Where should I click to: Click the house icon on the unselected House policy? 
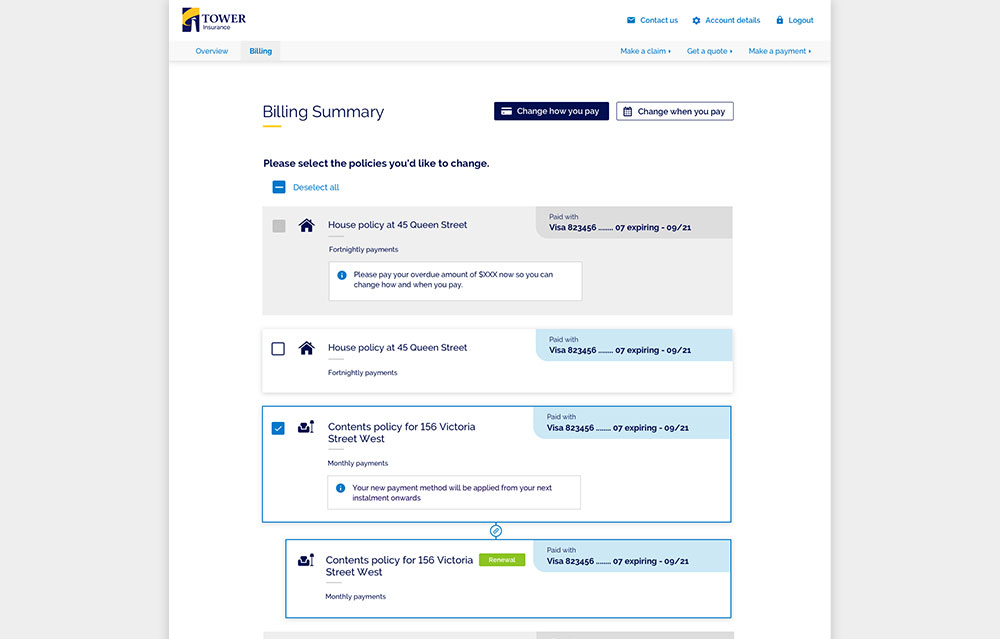coord(307,348)
